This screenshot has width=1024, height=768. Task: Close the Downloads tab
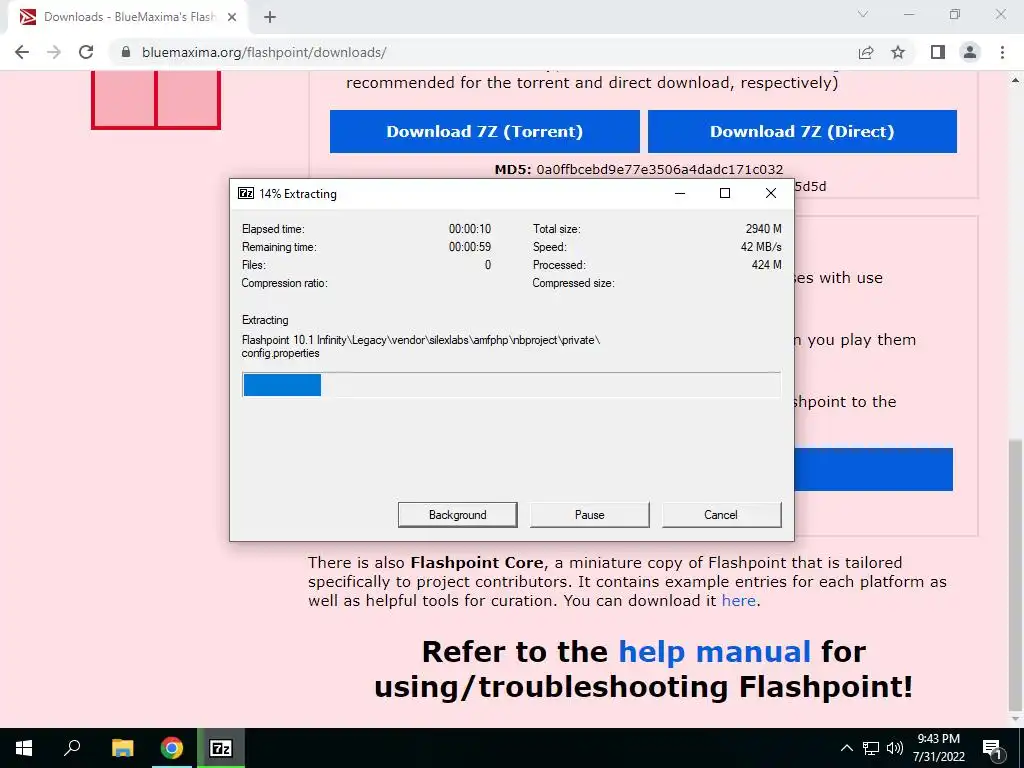(232, 17)
